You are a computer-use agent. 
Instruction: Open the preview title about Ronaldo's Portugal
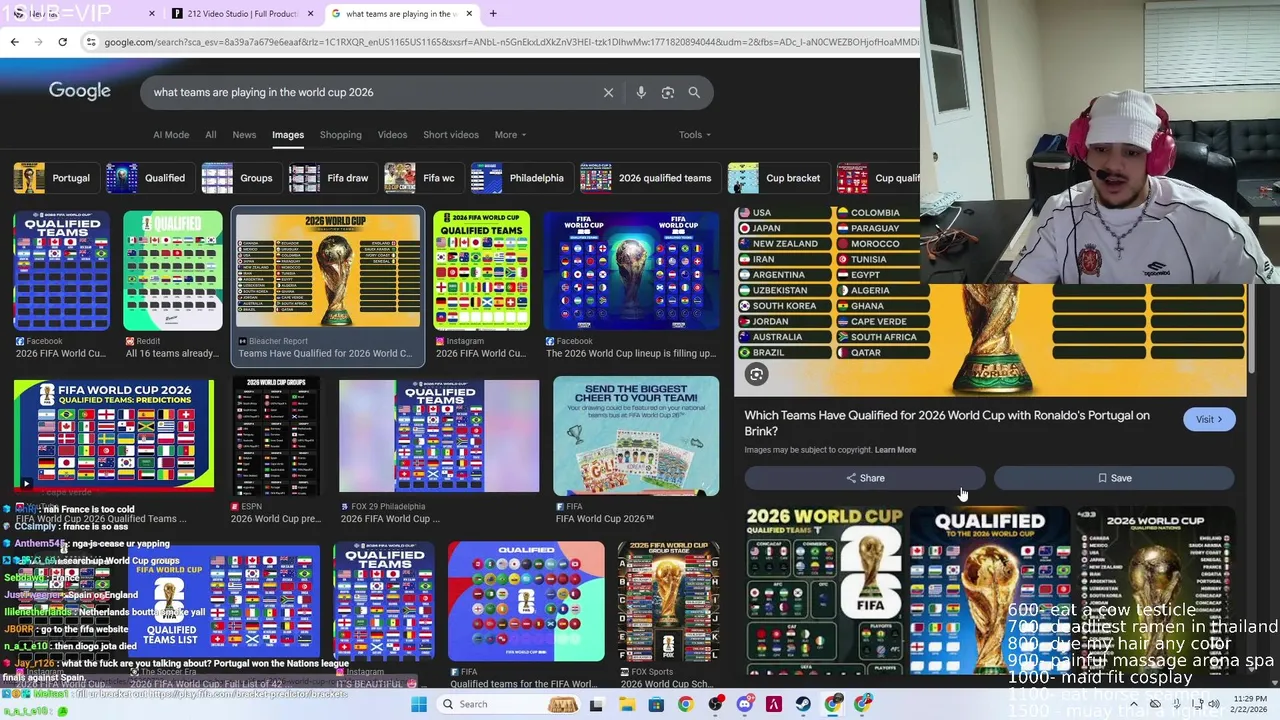point(947,423)
